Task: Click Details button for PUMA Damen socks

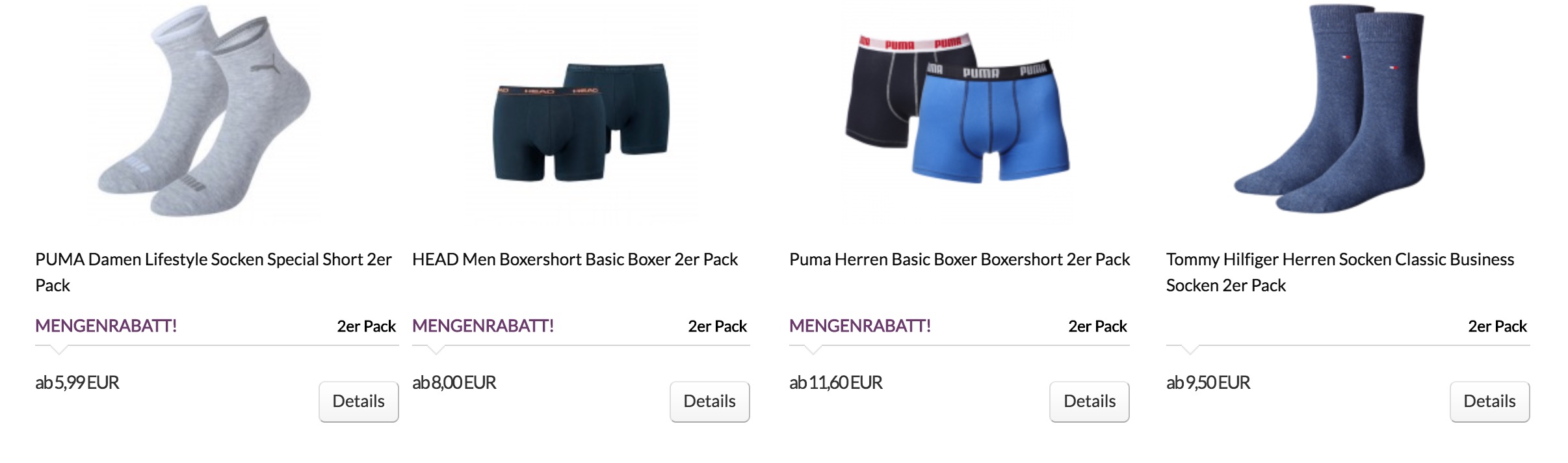Action: coord(359,401)
